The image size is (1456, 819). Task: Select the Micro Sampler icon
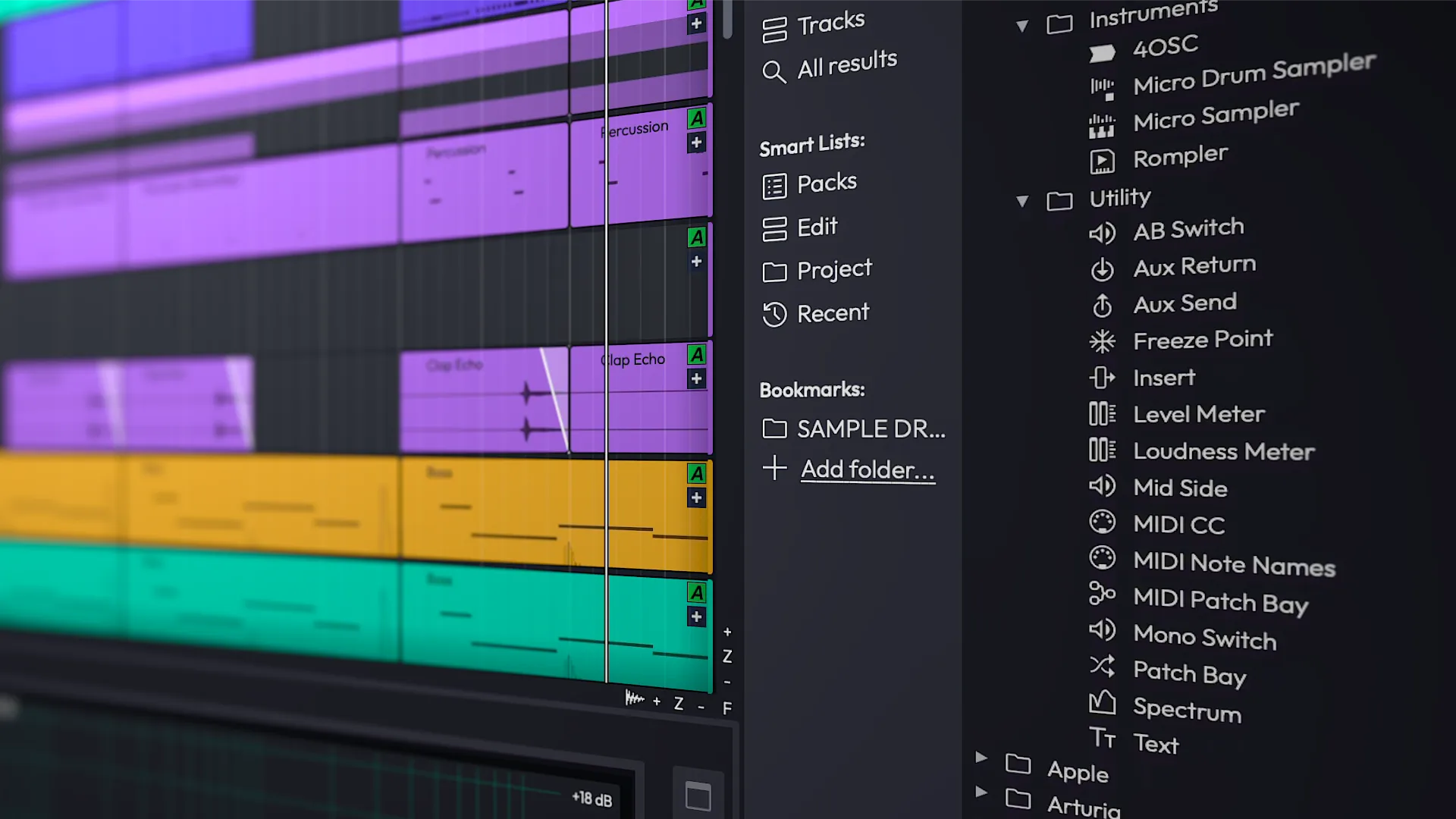[x=1102, y=126]
